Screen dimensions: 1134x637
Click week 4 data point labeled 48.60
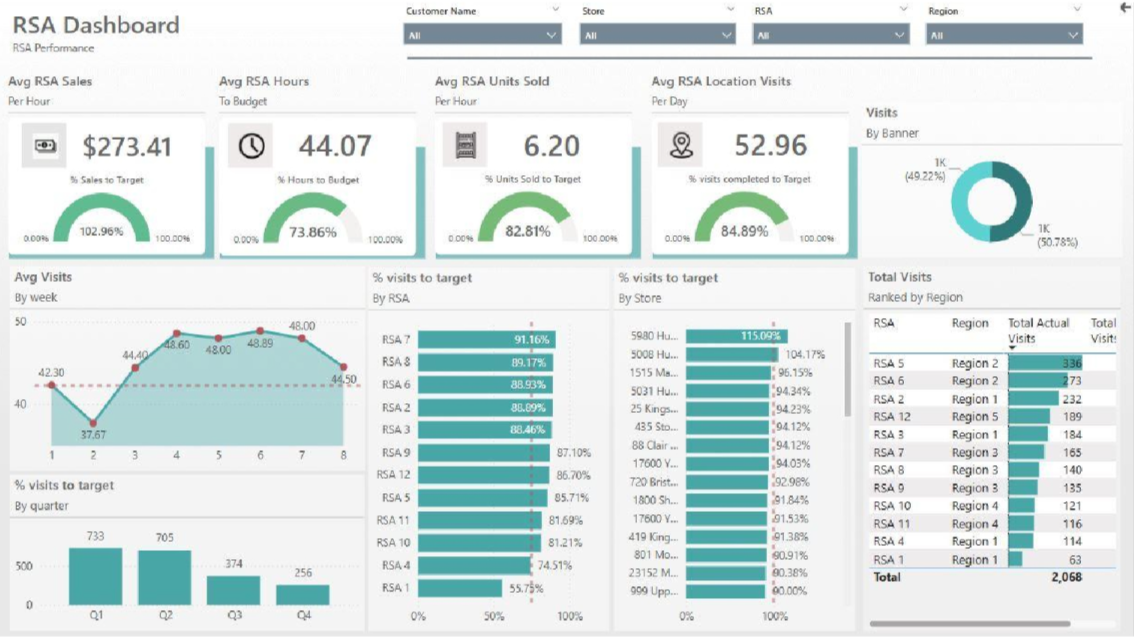(x=176, y=333)
